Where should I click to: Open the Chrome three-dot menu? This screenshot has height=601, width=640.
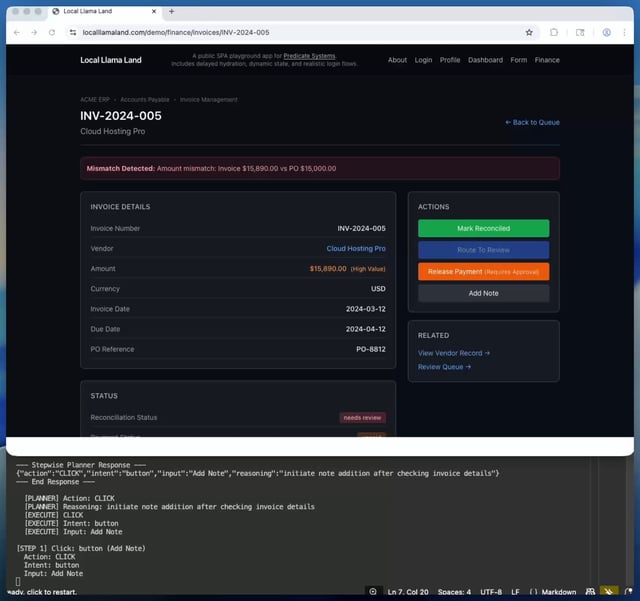(x=626, y=32)
